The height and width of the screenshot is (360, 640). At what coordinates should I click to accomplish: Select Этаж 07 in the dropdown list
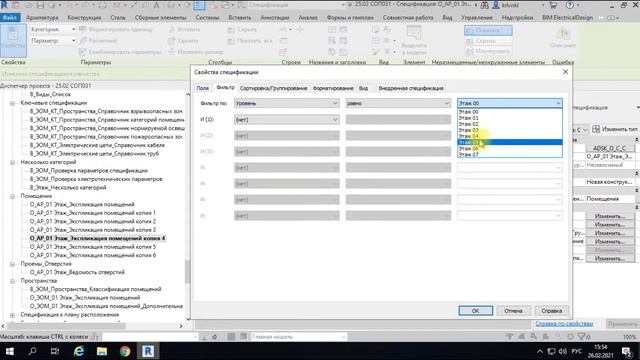pyautogui.click(x=509, y=154)
